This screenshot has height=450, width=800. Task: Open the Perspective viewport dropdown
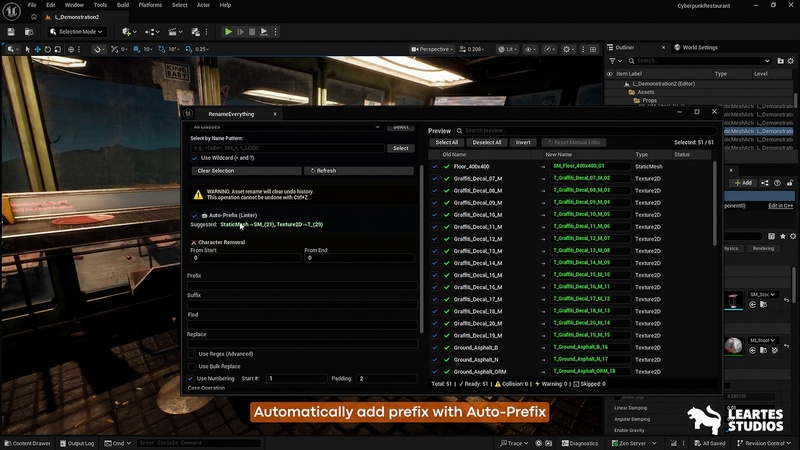433,49
